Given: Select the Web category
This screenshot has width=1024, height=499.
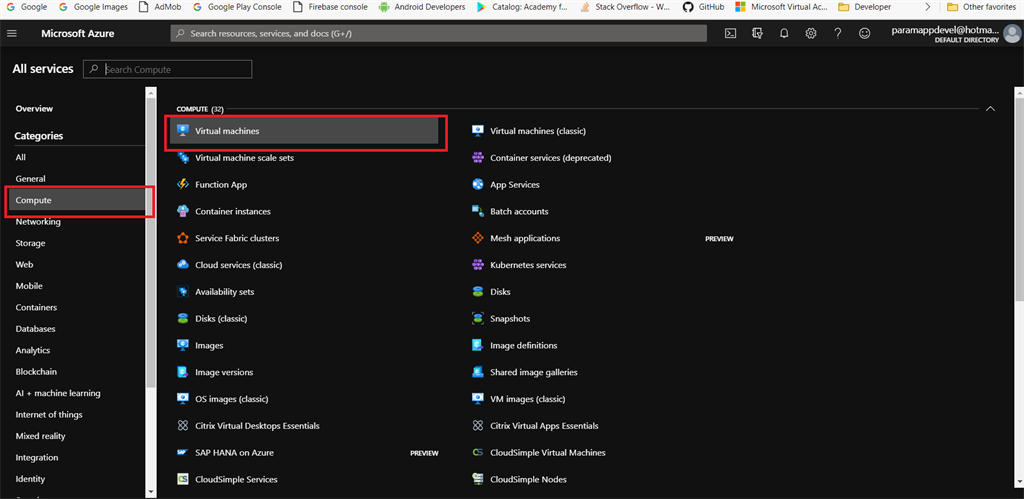Looking at the screenshot, I should [x=24, y=265].
